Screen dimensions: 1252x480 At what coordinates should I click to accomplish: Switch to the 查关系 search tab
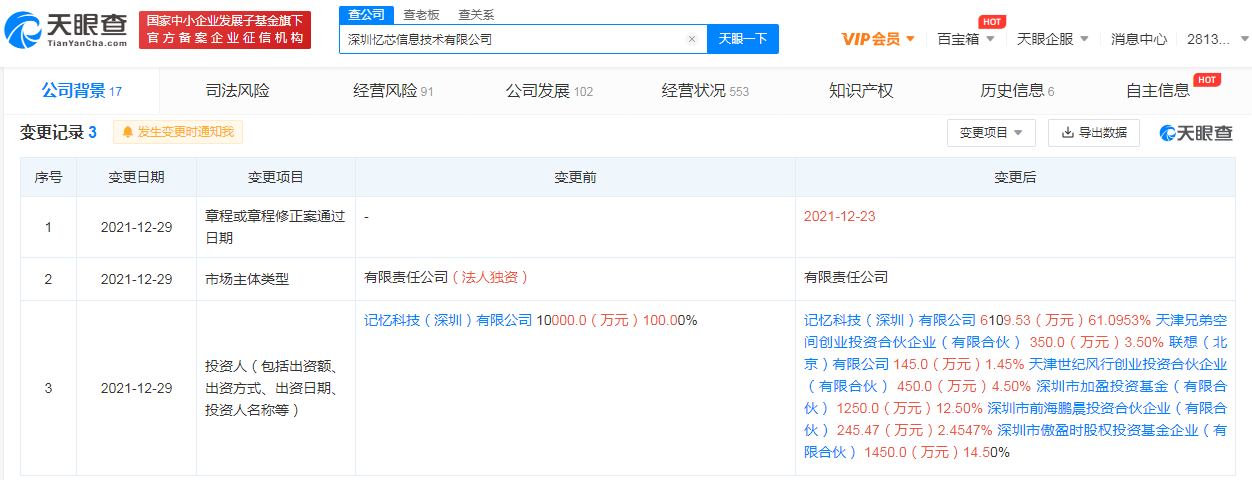click(476, 14)
